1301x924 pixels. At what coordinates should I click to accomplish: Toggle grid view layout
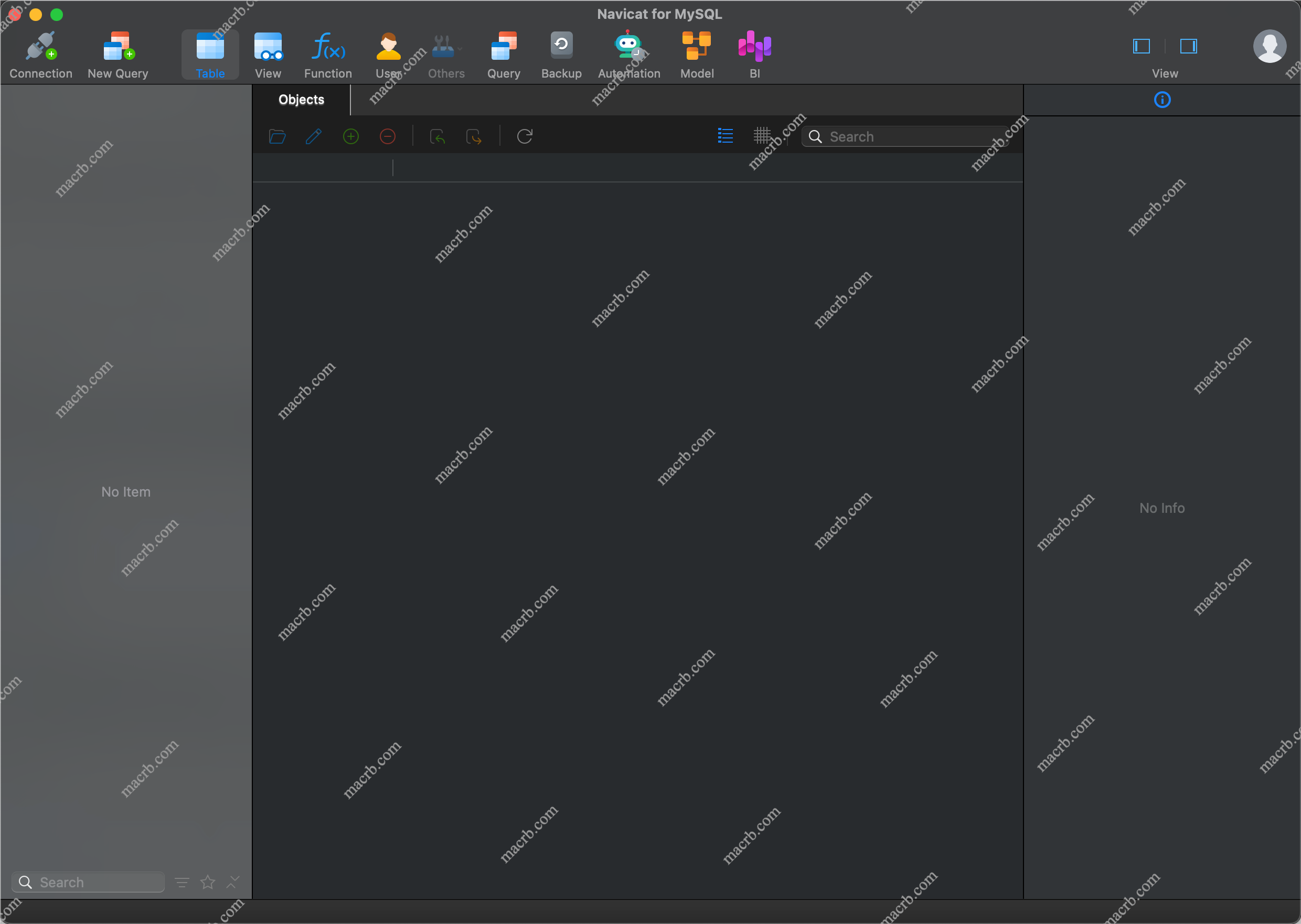[x=762, y=137]
